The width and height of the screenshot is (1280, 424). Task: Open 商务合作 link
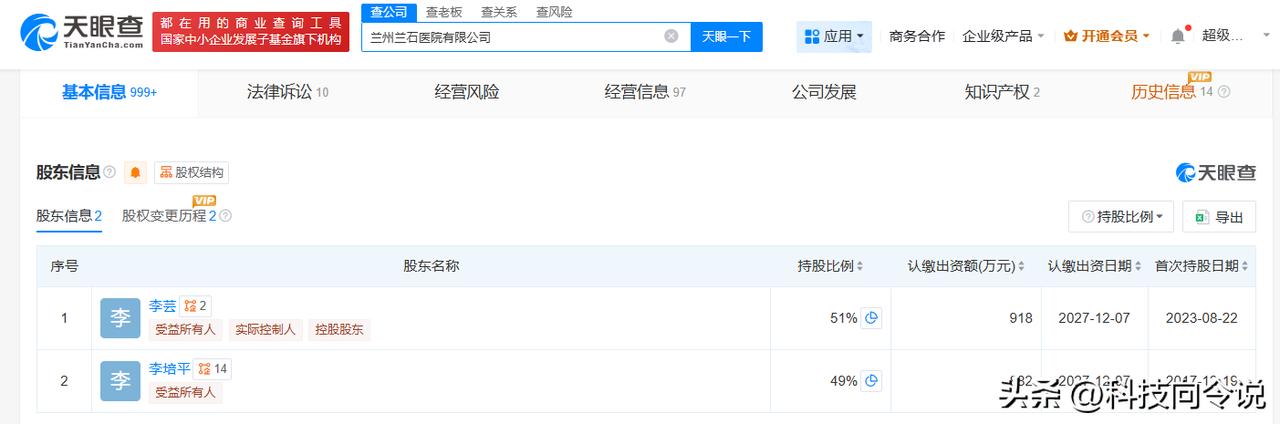(917, 36)
